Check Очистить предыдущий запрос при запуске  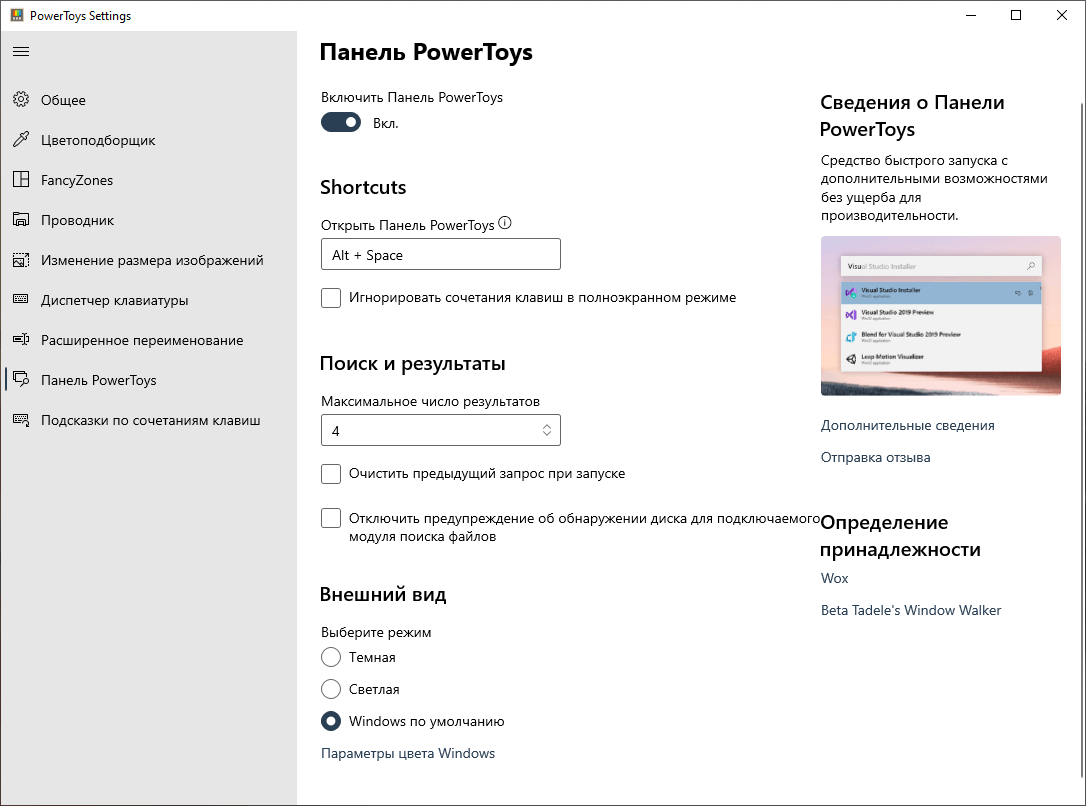(x=331, y=474)
